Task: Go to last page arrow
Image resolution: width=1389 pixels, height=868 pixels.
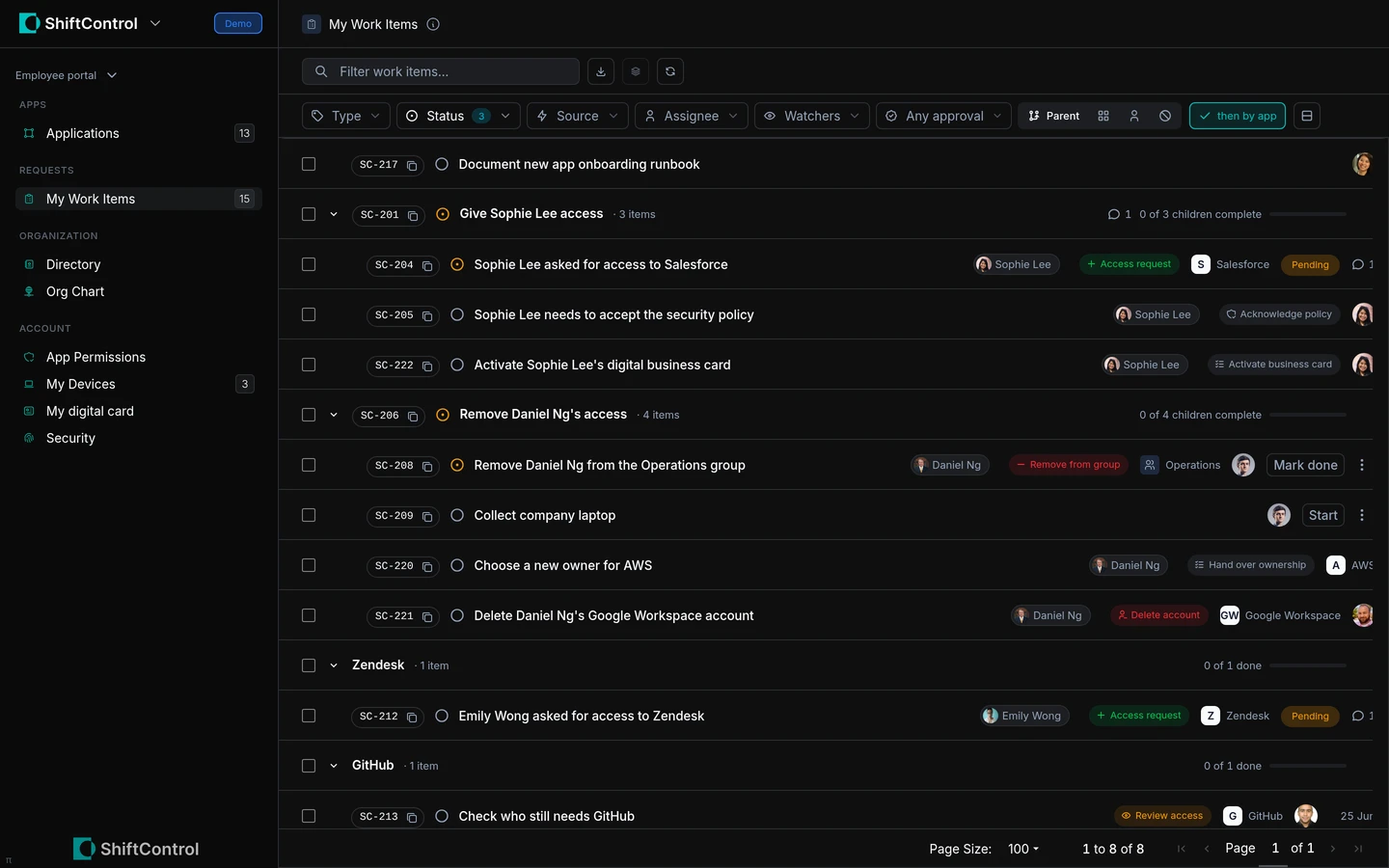Action: pos(1358,849)
